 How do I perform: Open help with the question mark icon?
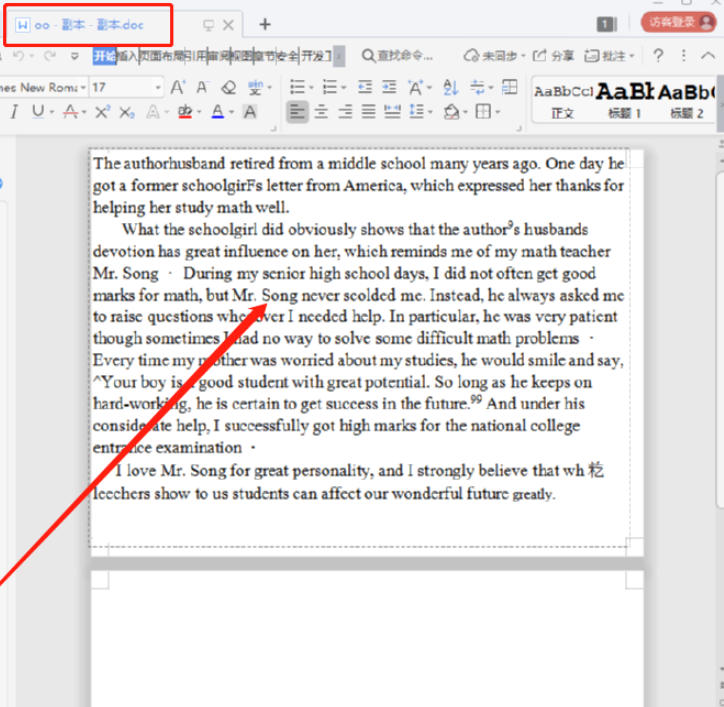click(x=658, y=55)
